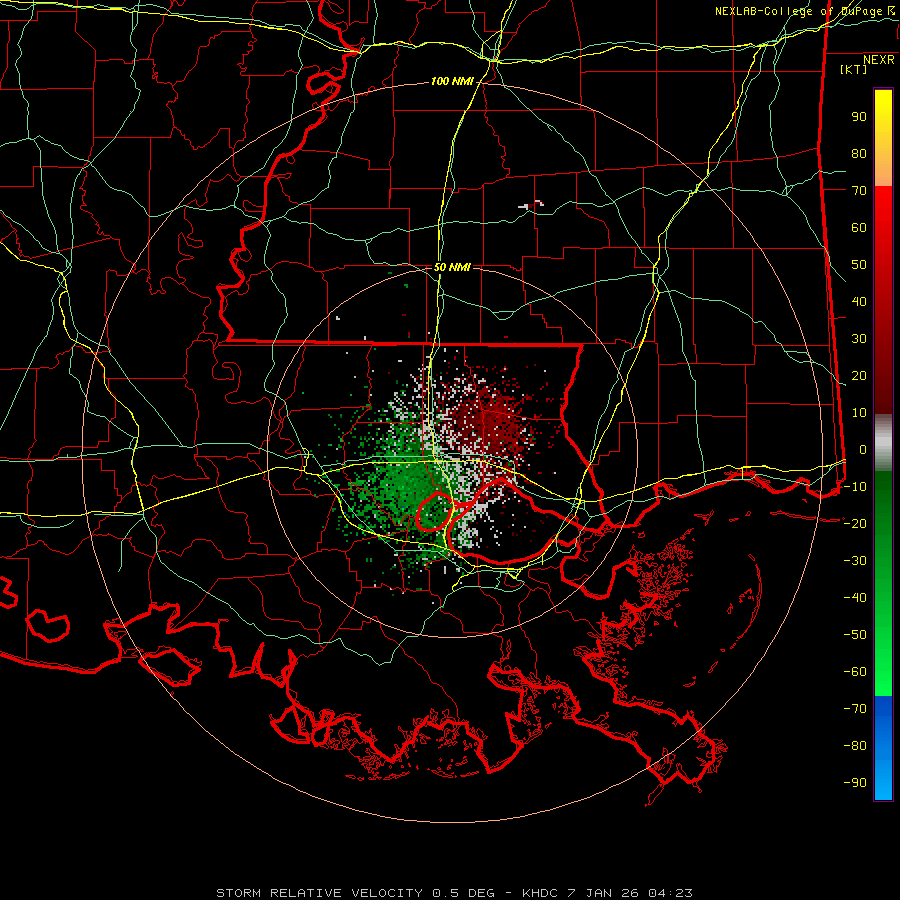Click the Storm Relative Velocity caption text
The image size is (900, 900).
click(454, 893)
